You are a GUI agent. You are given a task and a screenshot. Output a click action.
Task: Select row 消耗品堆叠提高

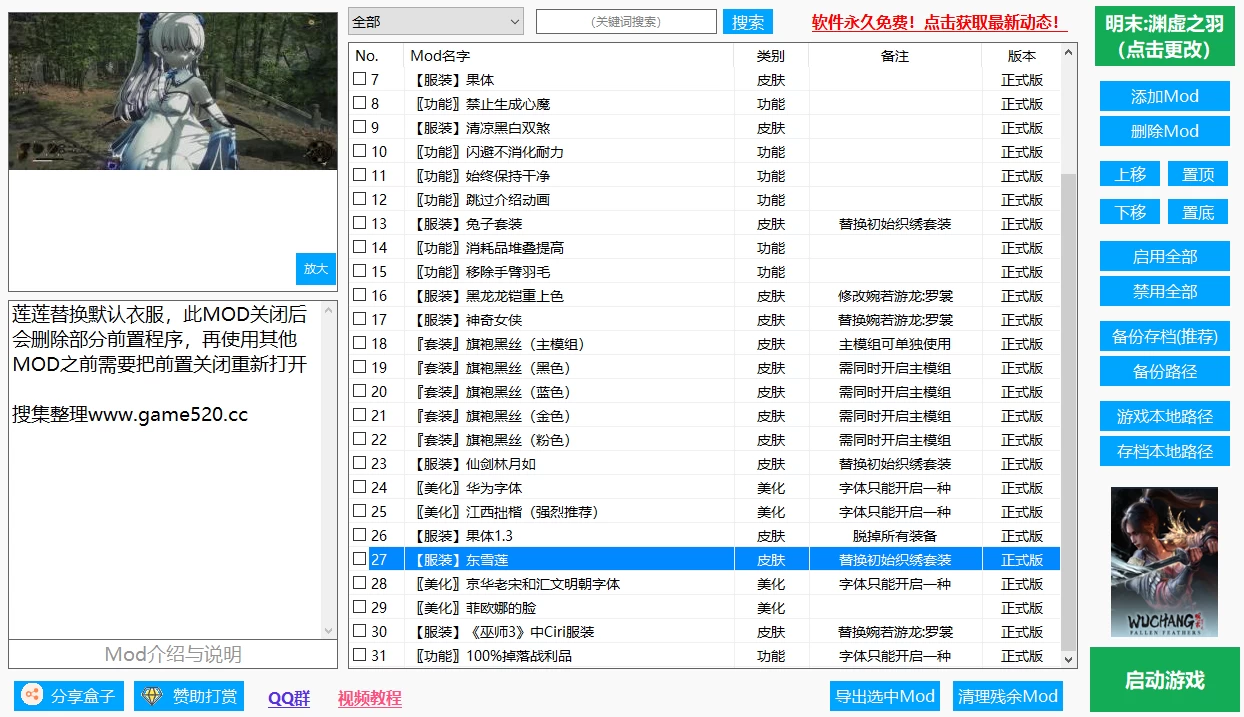tap(705, 247)
